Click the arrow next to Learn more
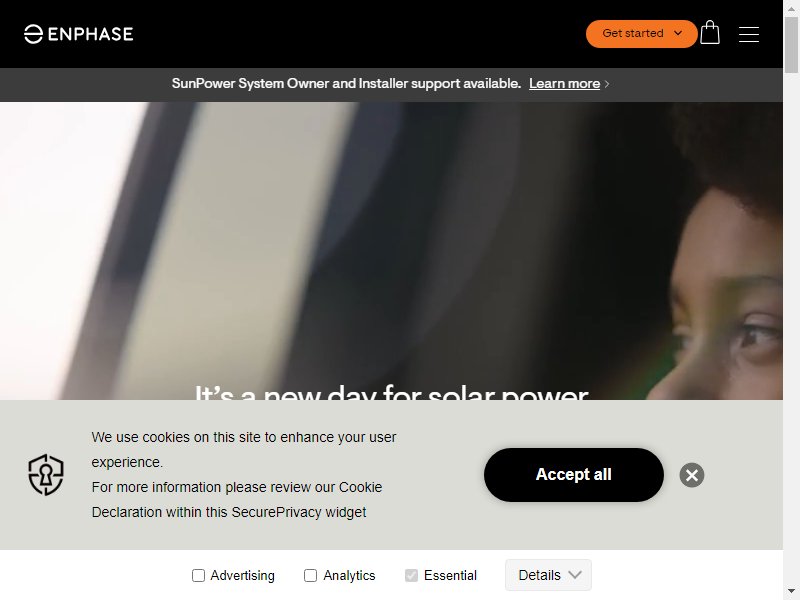The width and height of the screenshot is (800, 600). point(607,84)
